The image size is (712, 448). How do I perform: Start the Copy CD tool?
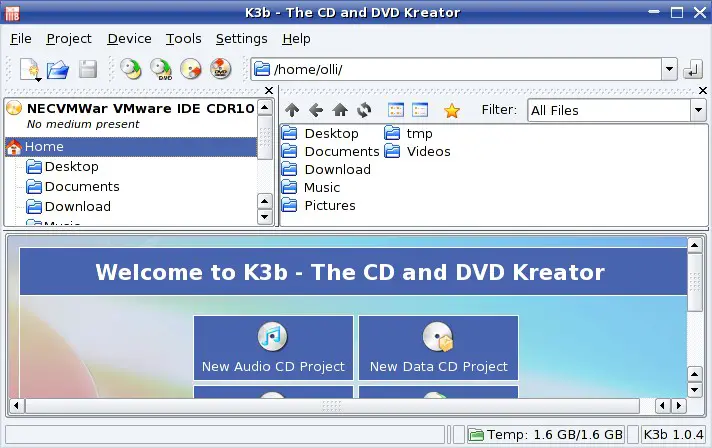(131, 69)
